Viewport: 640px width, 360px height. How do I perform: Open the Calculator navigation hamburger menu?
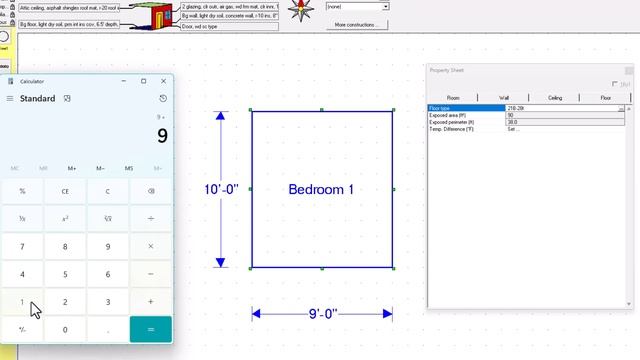click(x=10, y=98)
